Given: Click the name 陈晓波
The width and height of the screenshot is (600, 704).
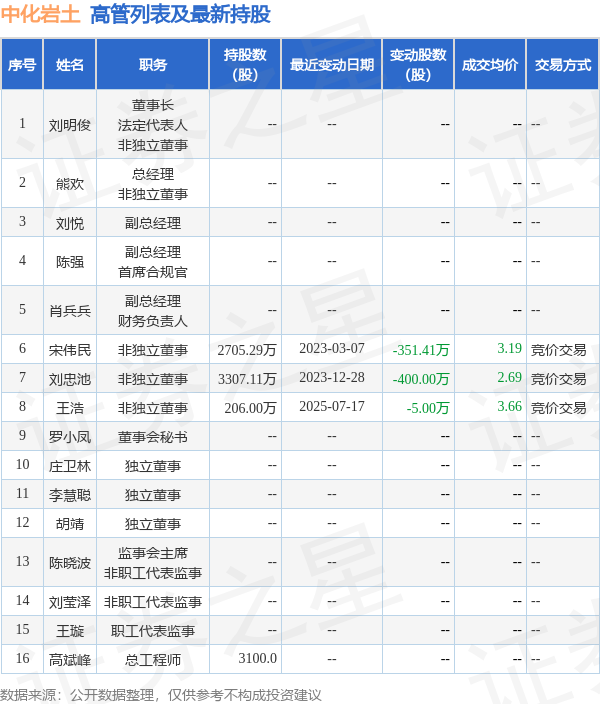Looking at the screenshot, I should pyautogui.click(x=70, y=563).
